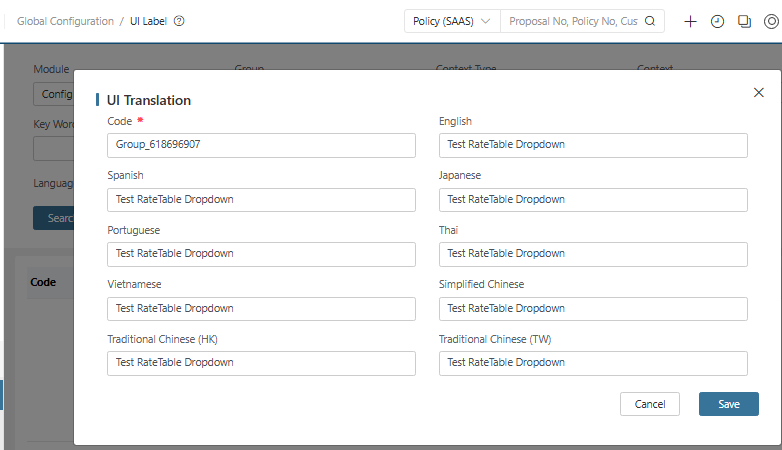Click the circular target icon at top right
The image size is (782, 450).
pos(771,21)
